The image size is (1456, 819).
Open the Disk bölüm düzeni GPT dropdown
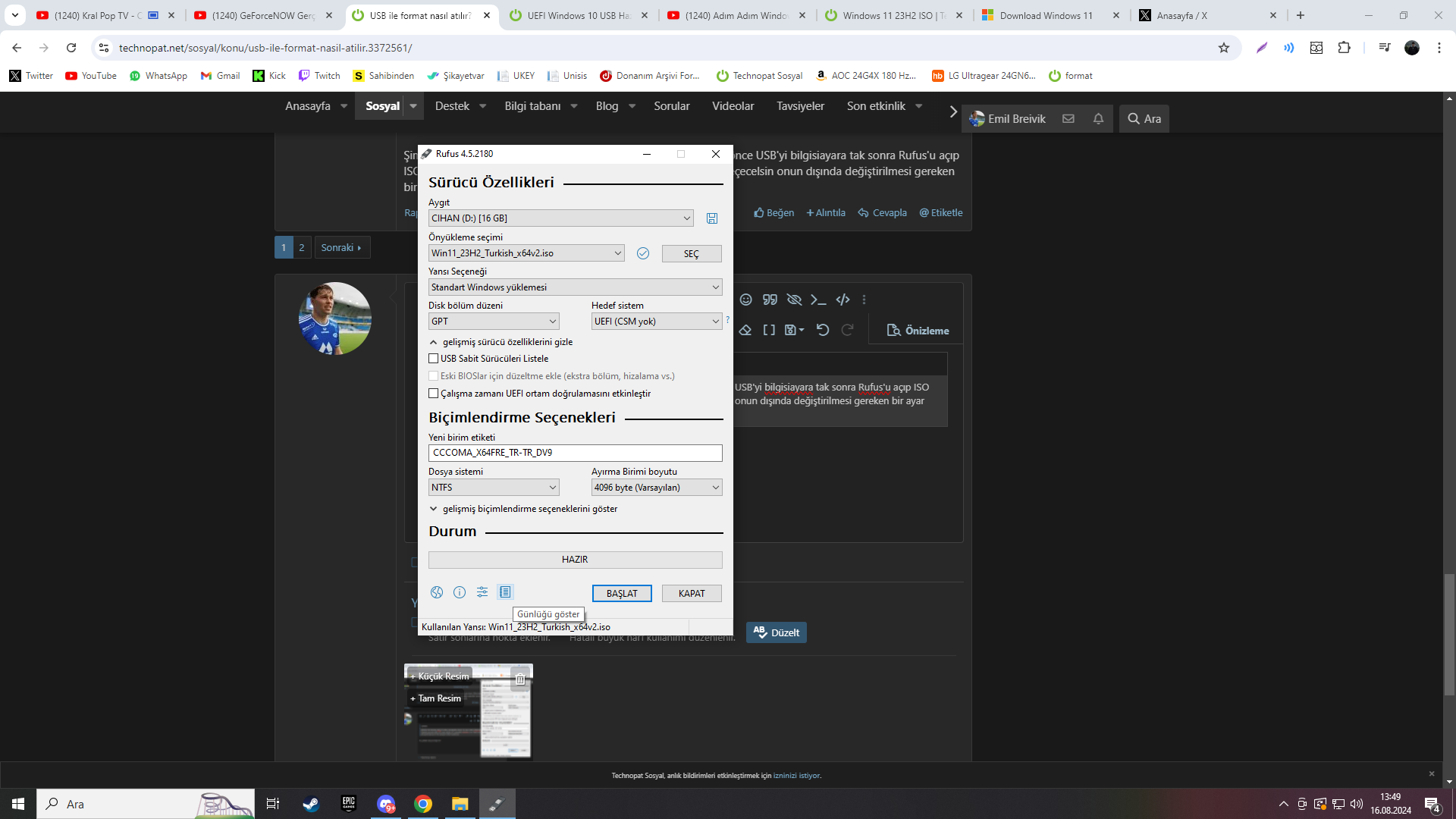click(x=494, y=322)
